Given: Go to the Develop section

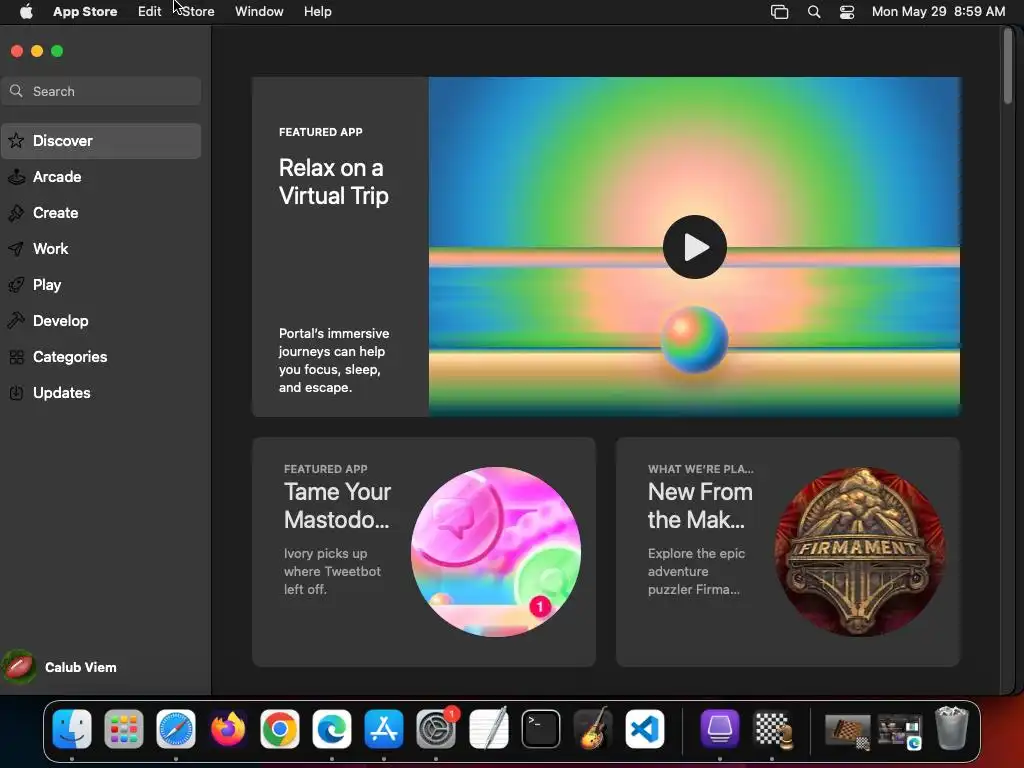Looking at the screenshot, I should click(x=101, y=321).
